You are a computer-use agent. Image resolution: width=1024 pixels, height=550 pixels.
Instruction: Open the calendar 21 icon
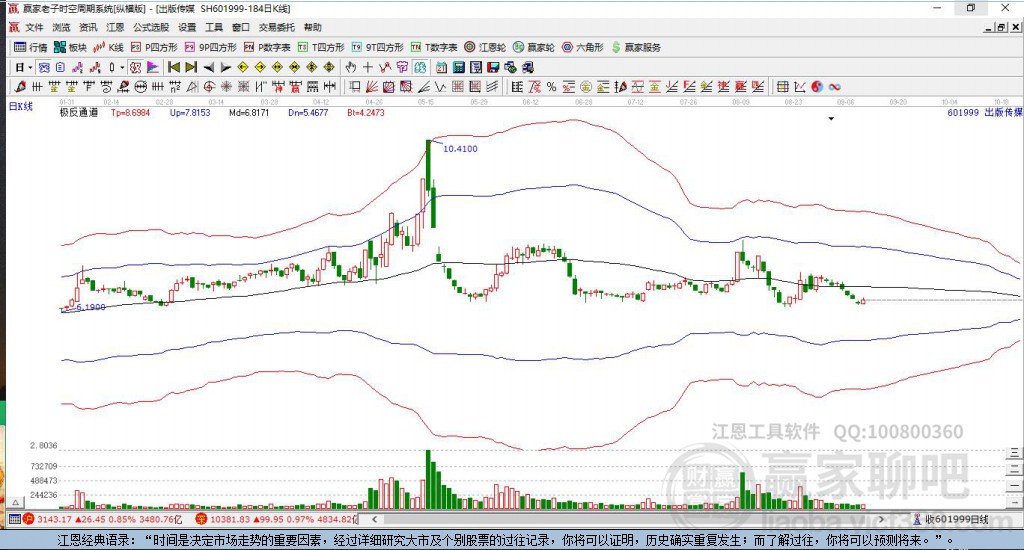[x=441, y=67]
